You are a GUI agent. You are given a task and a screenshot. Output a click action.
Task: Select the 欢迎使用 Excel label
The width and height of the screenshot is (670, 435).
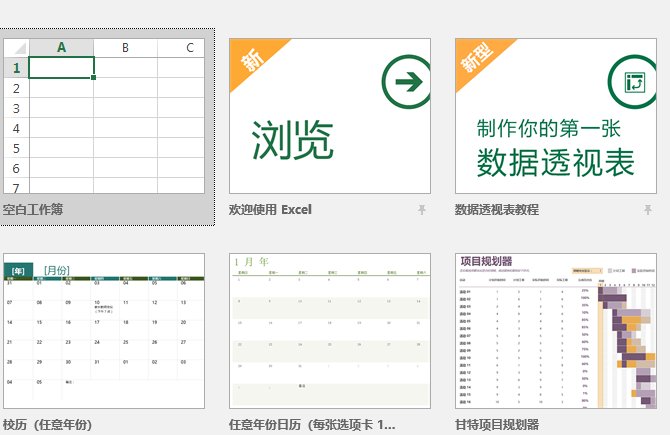[x=270, y=210]
